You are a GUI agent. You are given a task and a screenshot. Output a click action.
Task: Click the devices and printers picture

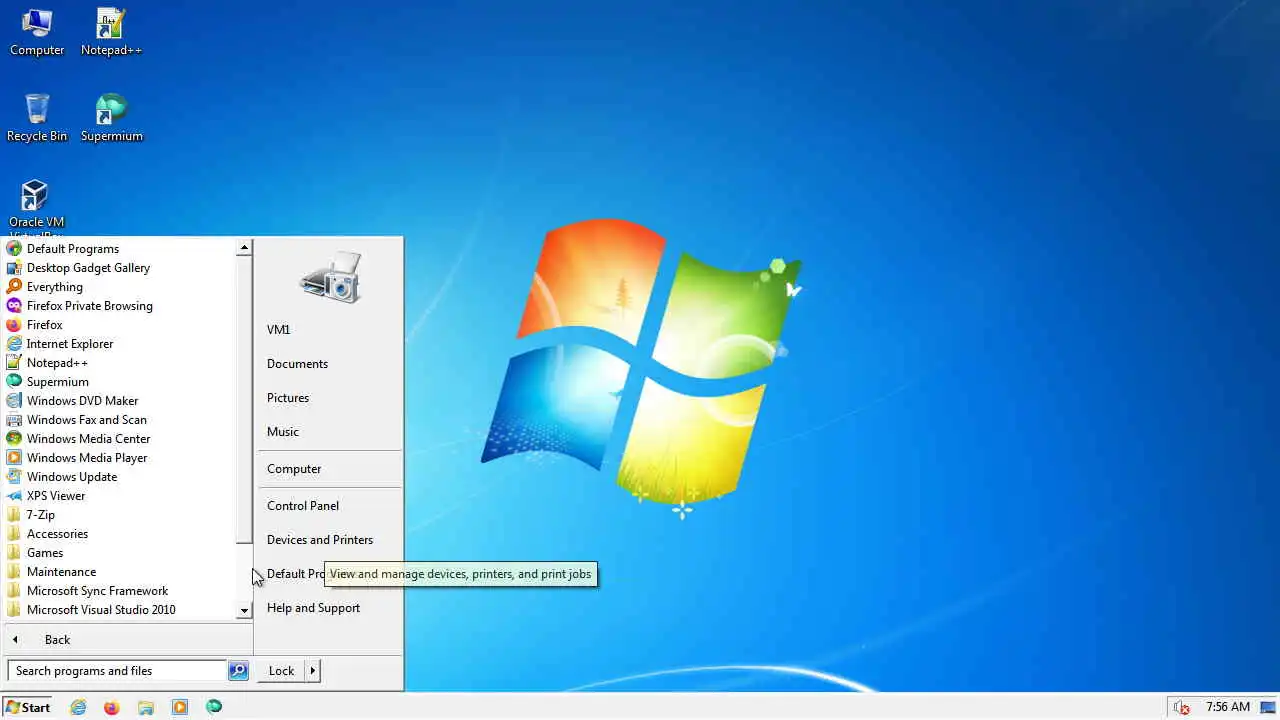pyautogui.click(x=330, y=277)
